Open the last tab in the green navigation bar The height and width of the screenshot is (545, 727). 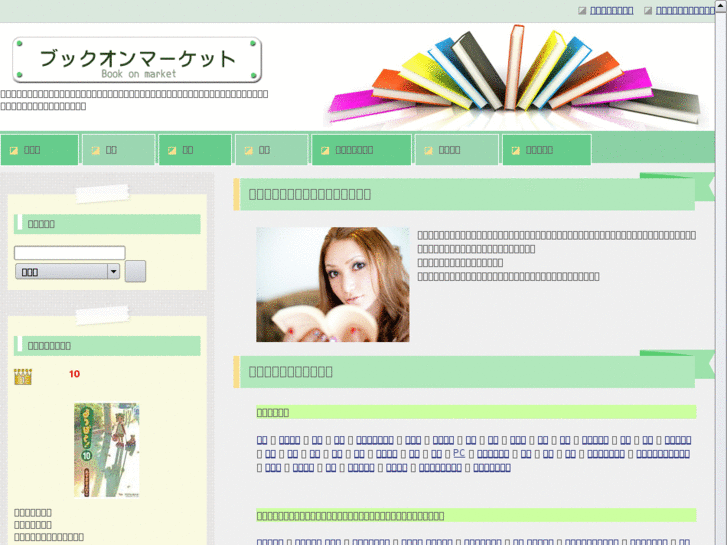(547, 150)
